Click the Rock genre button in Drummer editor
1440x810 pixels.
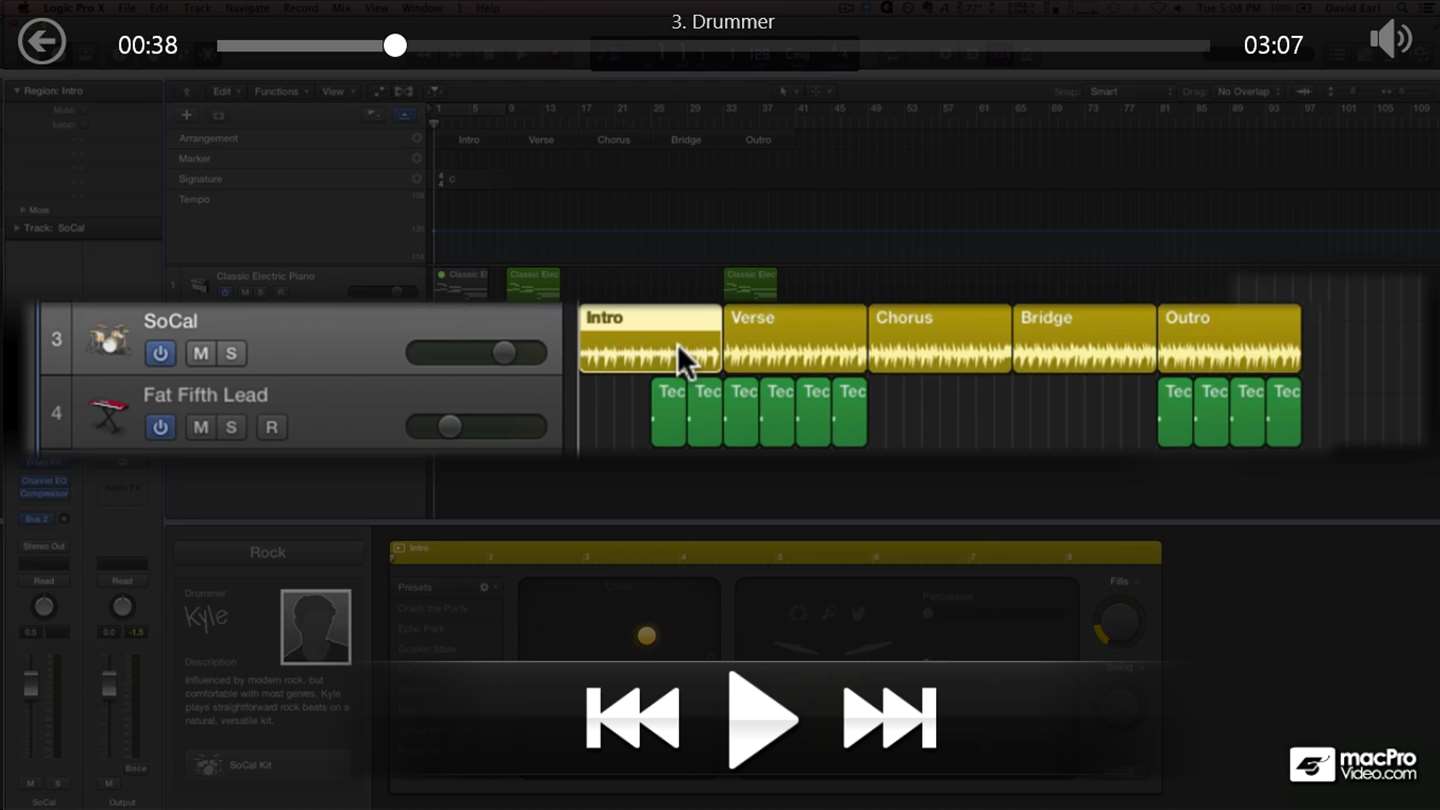(x=268, y=552)
